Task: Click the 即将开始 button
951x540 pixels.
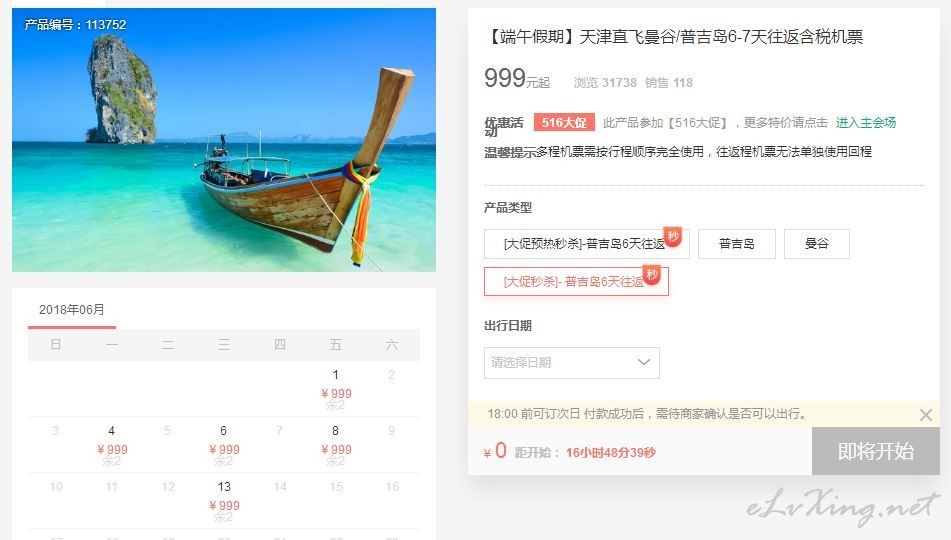Action: click(875, 451)
